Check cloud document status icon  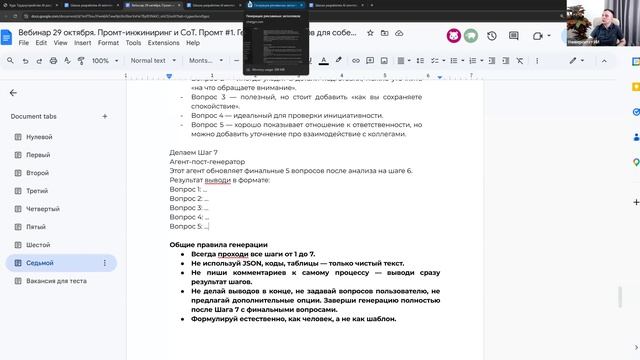coord(399,33)
